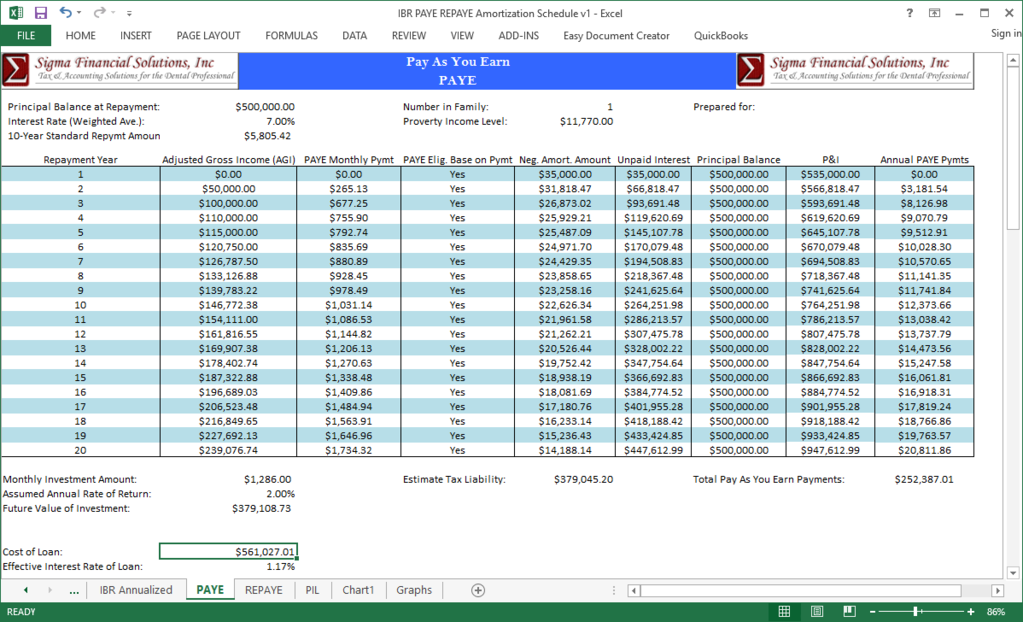
Task: Switch to Page Break Preview icon
Action: tap(849, 612)
